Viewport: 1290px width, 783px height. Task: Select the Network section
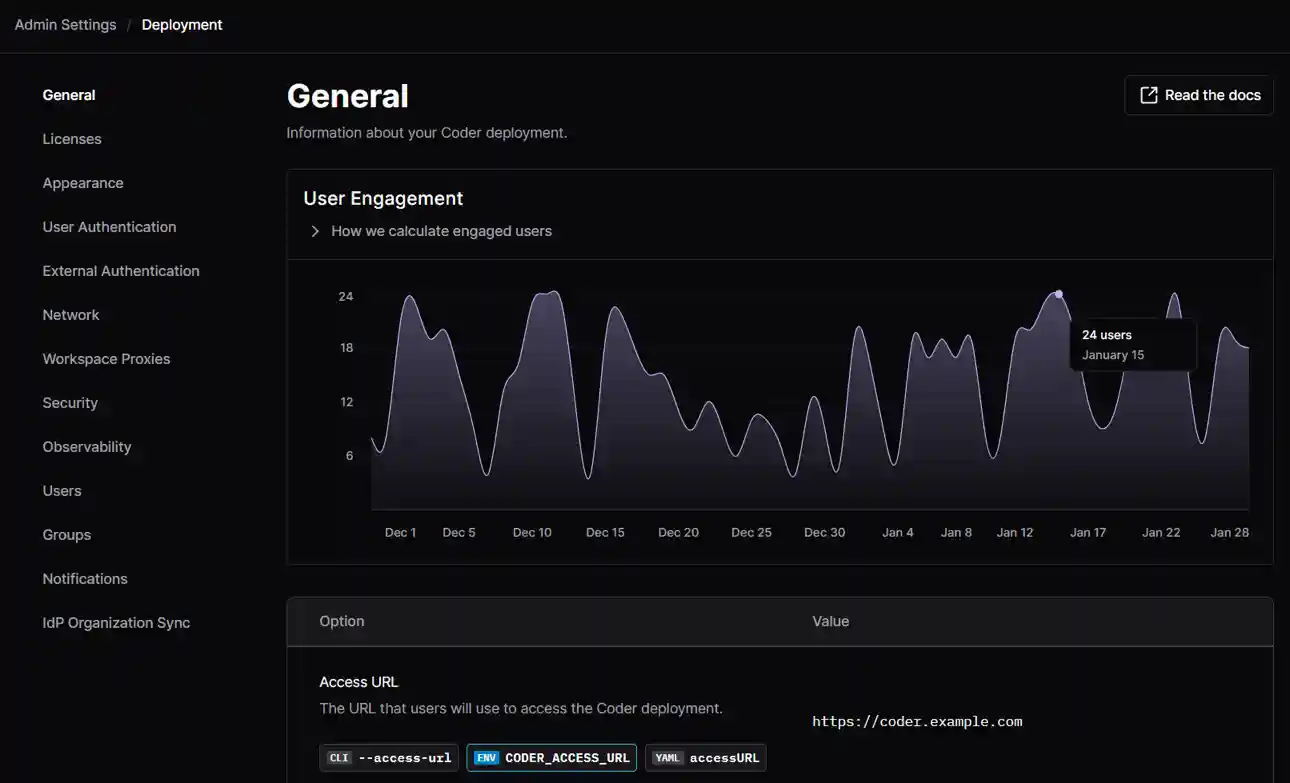point(71,314)
